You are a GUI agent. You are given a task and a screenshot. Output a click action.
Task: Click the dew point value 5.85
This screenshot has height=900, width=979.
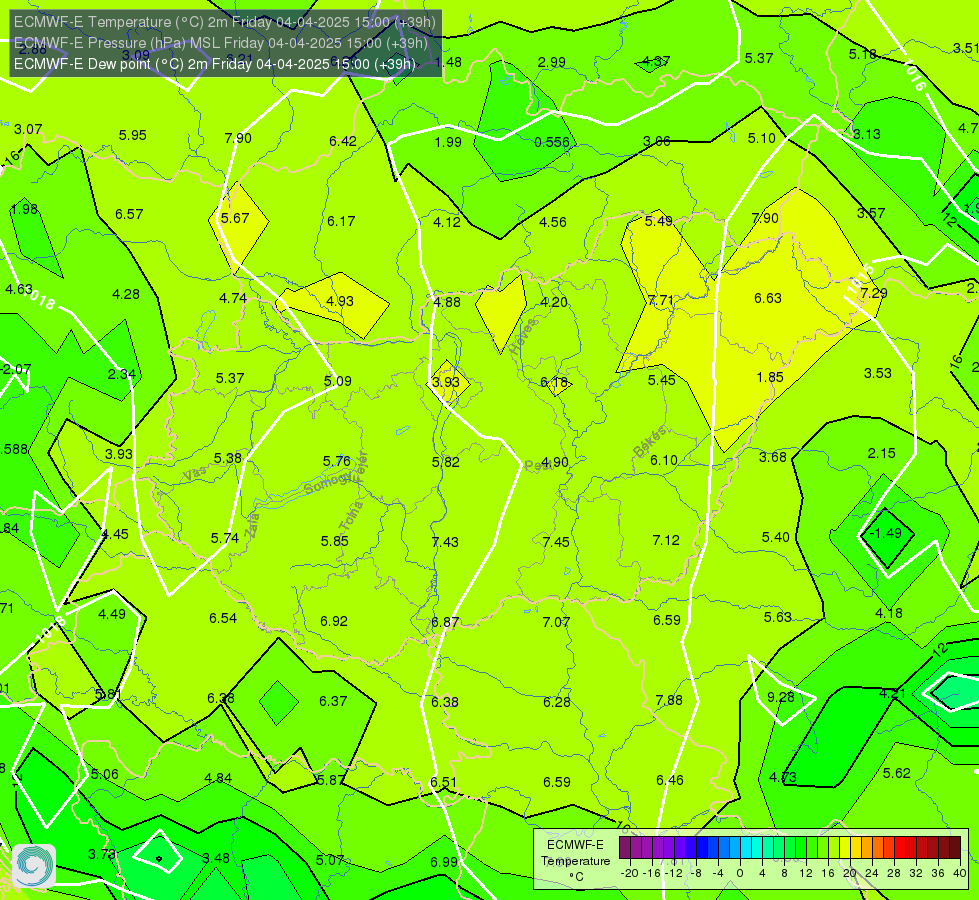point(335,541)
